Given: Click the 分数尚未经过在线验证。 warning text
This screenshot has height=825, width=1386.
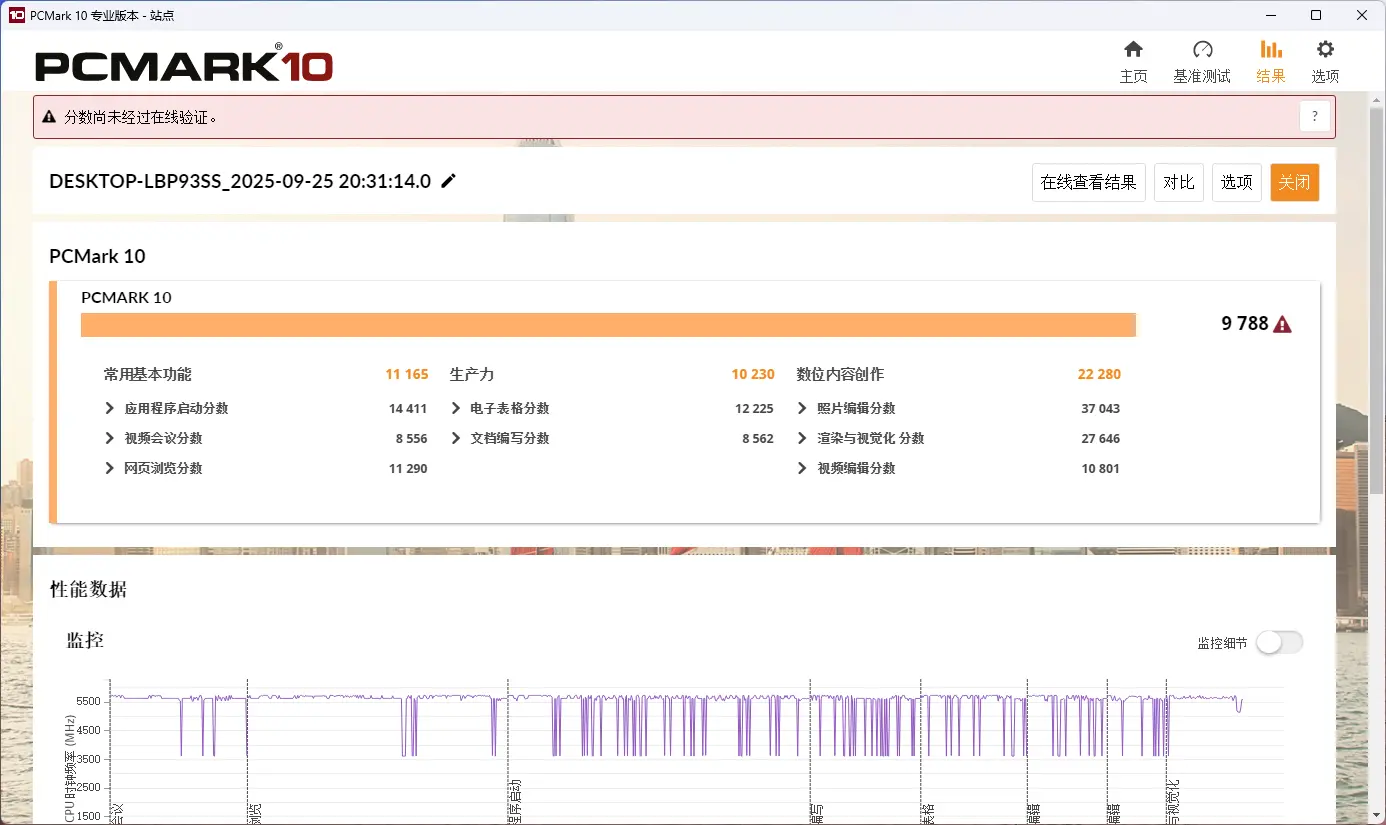Looking at the screenshot, I should tap(141, 117).
